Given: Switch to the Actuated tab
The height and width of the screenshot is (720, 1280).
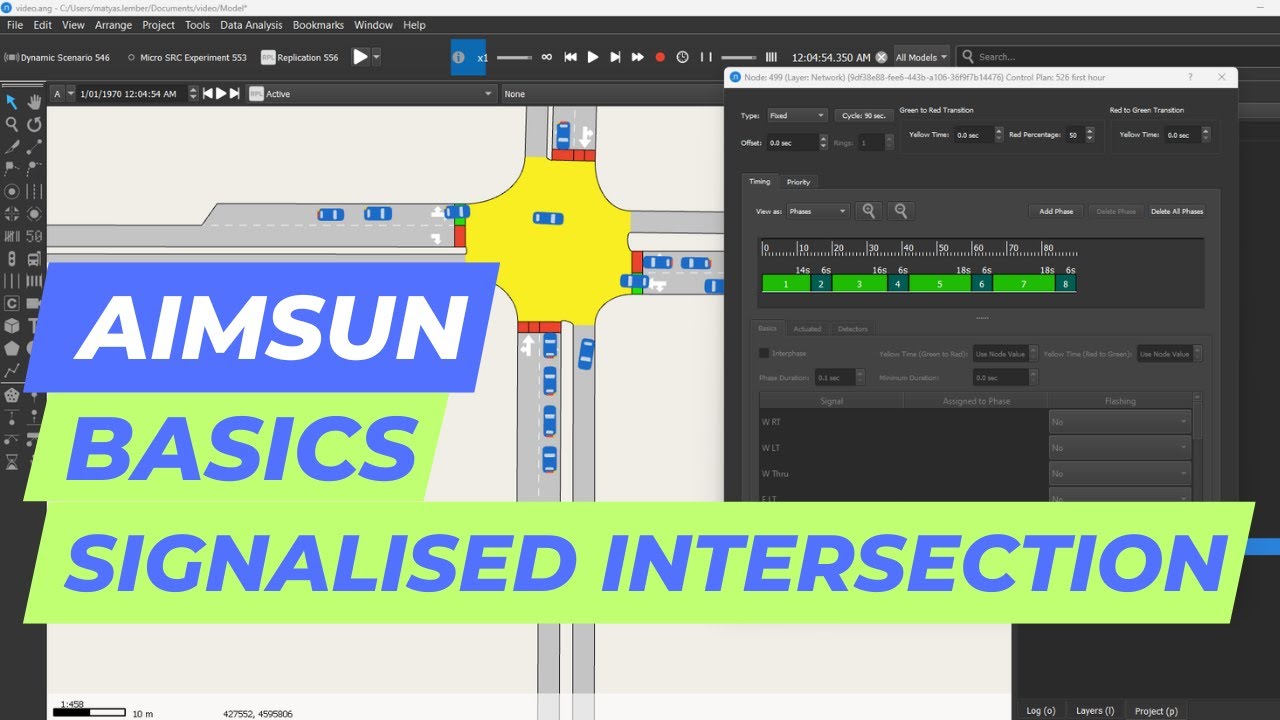Looking at the screenshot, I should click(x=807, y=328).
